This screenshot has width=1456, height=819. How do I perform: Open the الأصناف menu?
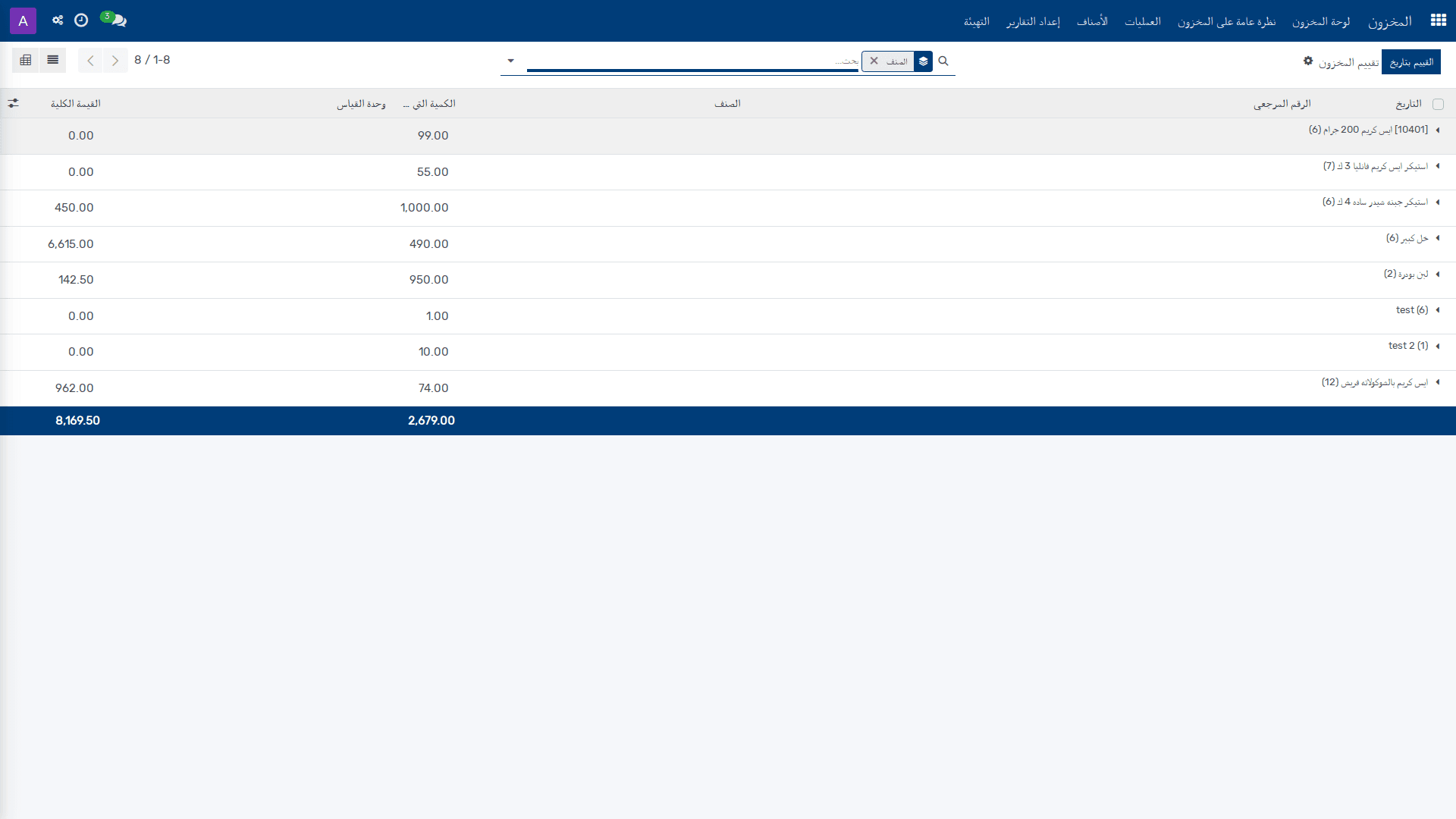1092,21
